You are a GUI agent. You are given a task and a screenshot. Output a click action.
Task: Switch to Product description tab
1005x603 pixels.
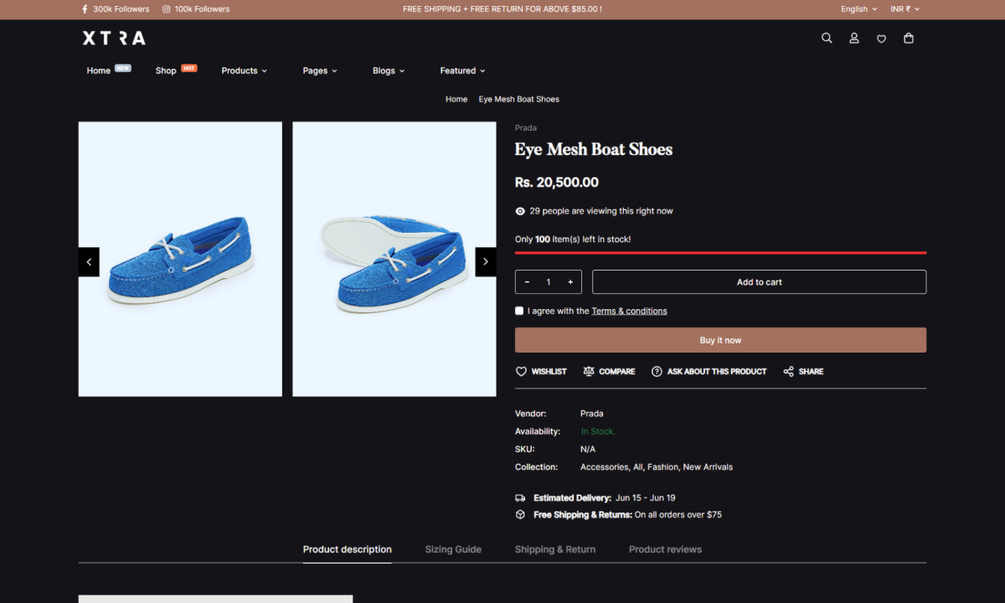[x=347, y=550]
